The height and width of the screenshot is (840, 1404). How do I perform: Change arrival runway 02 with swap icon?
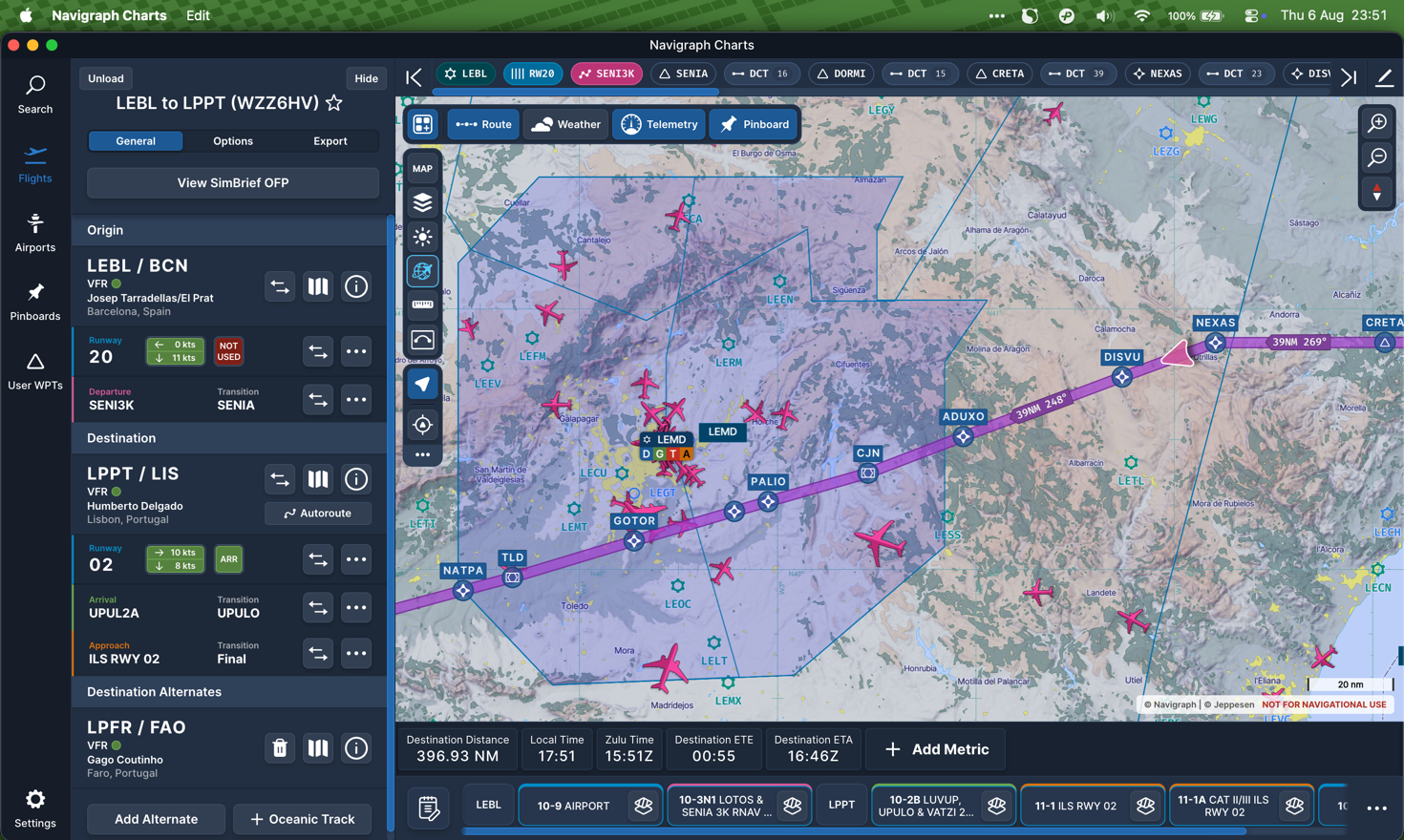(x=318, y=559)
